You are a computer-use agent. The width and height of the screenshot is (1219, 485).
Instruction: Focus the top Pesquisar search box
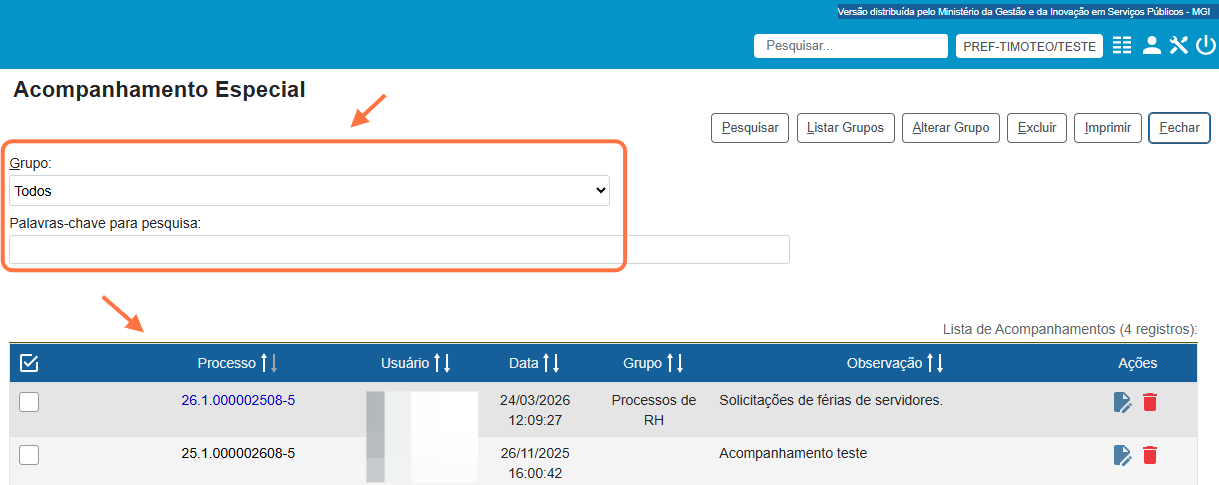[850, 46]
